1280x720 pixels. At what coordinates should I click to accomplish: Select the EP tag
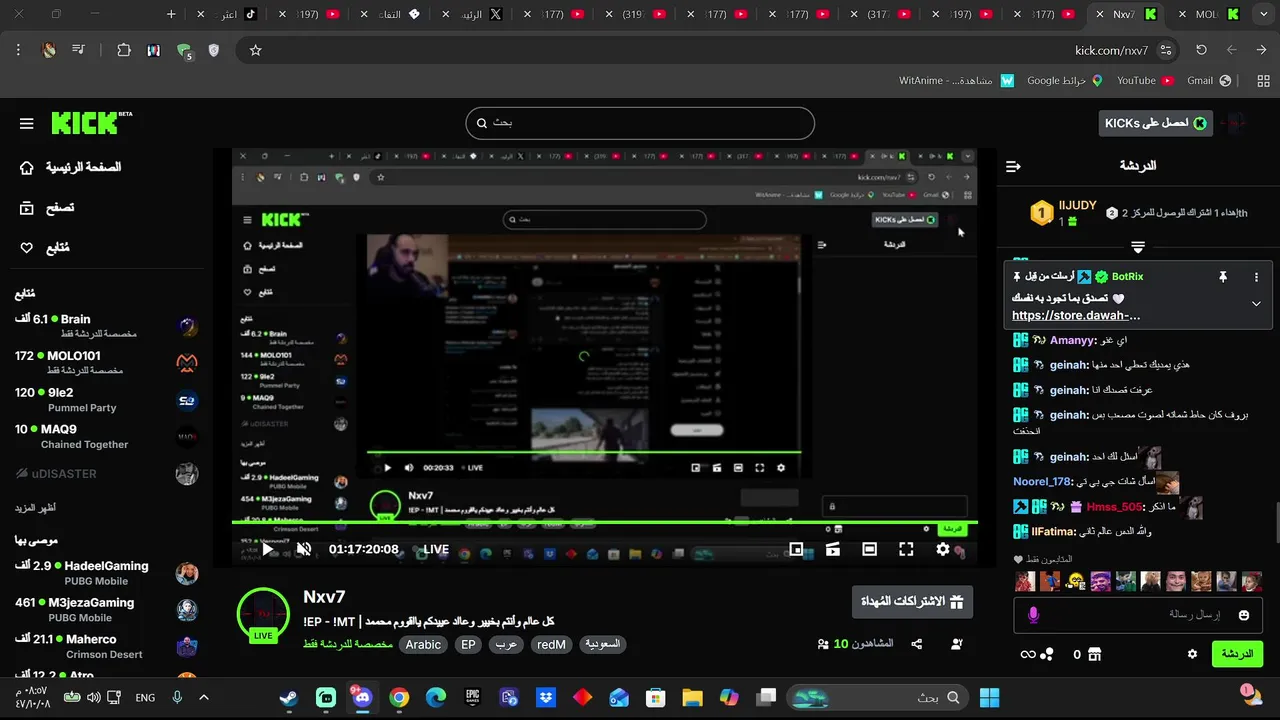[468, 645]
